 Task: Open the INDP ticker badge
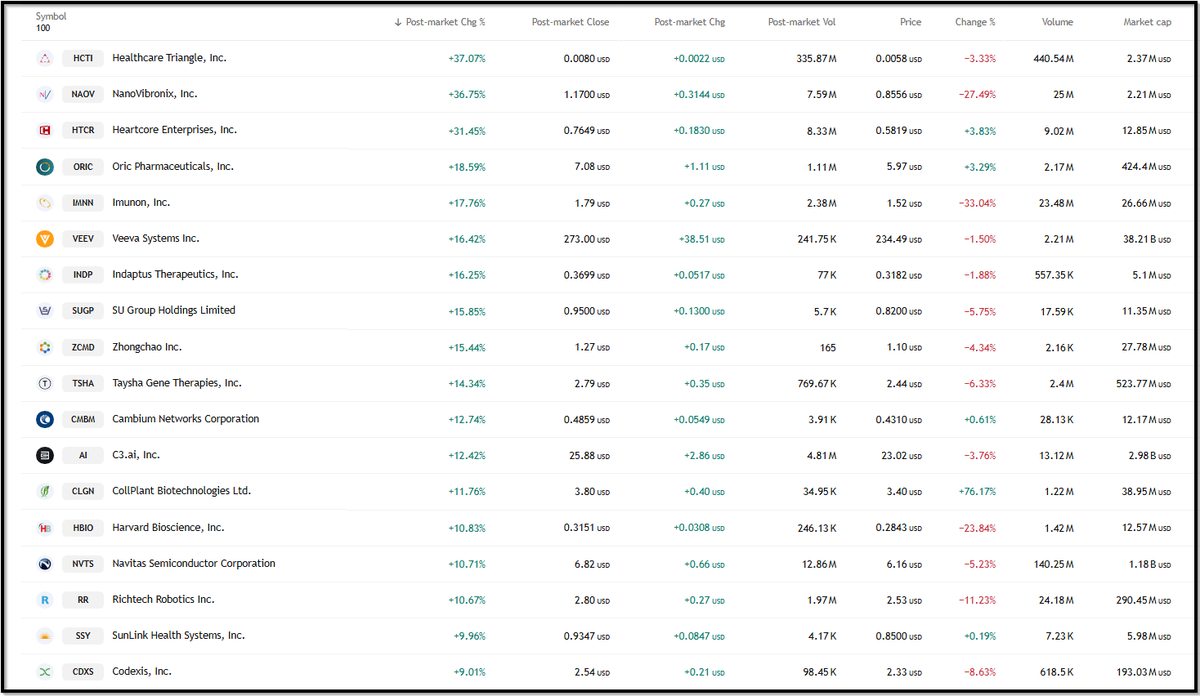click(83, 275)
